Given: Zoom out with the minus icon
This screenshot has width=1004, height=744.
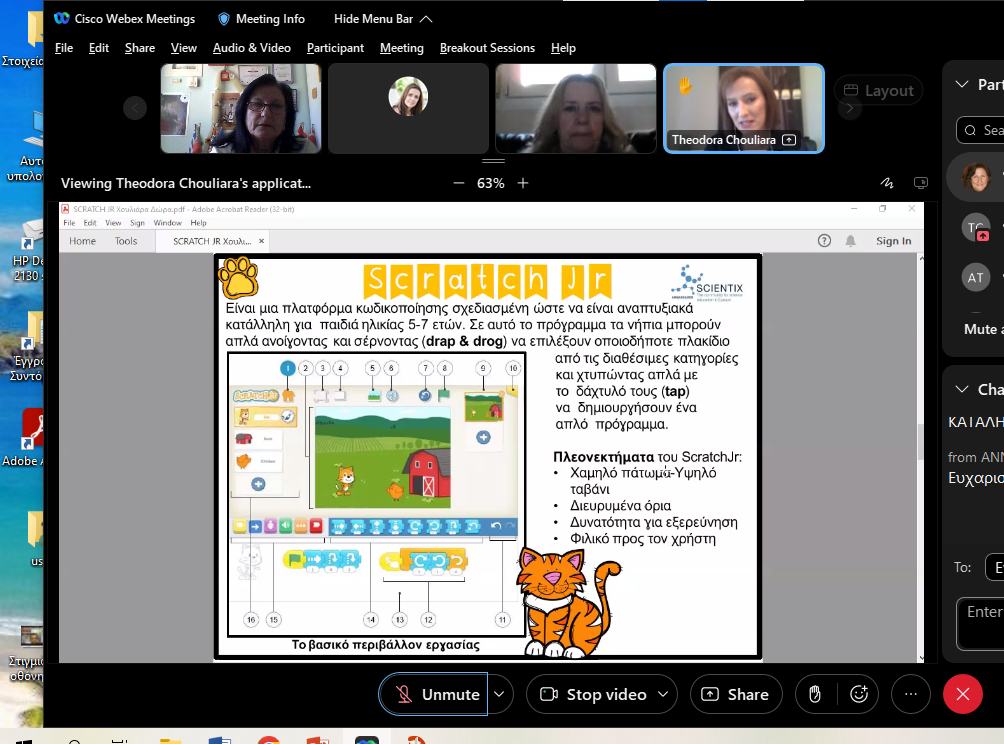Looking at the screenshot, I should click(x=459, y=183).
